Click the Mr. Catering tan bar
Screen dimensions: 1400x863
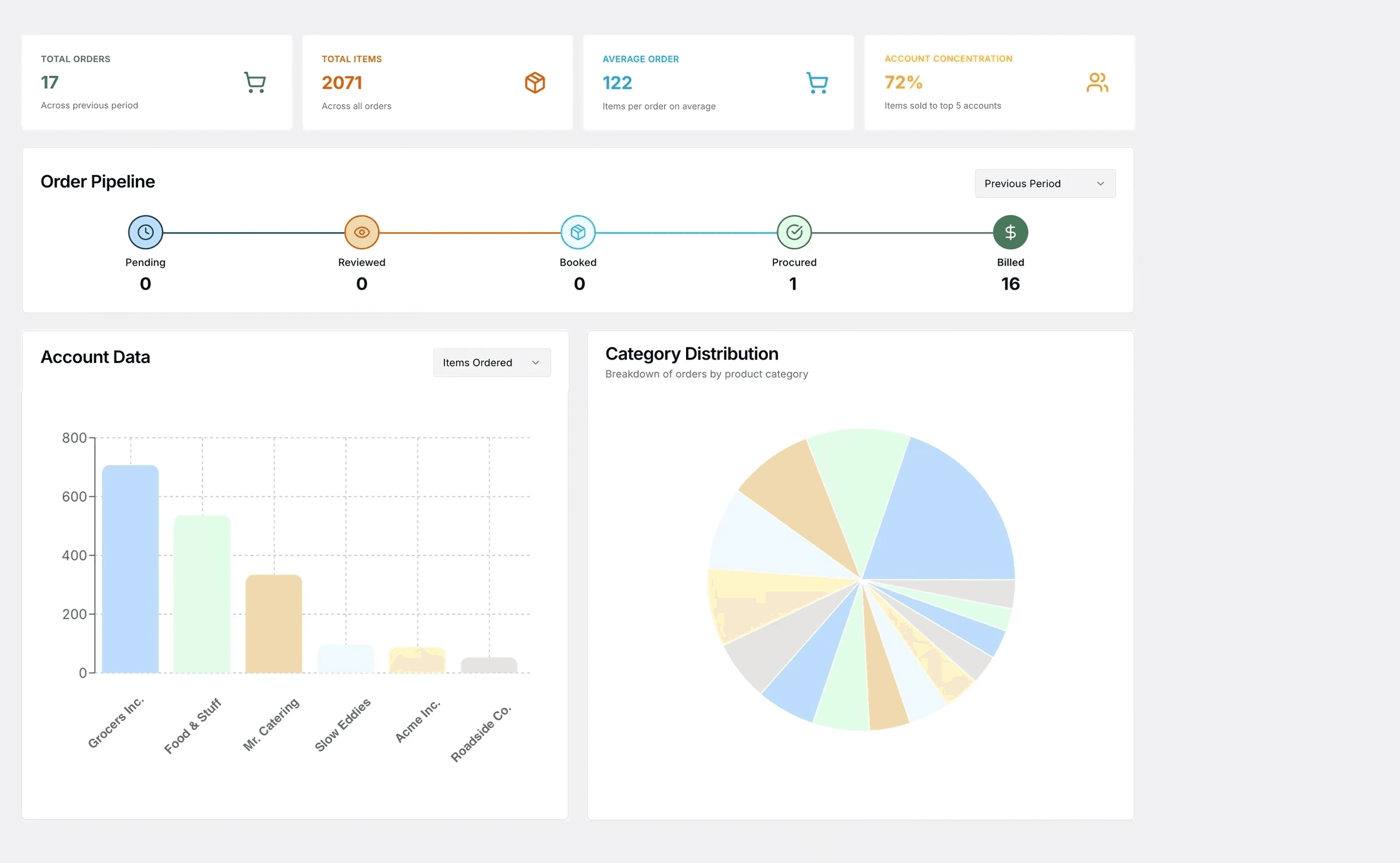click(274, 624)
